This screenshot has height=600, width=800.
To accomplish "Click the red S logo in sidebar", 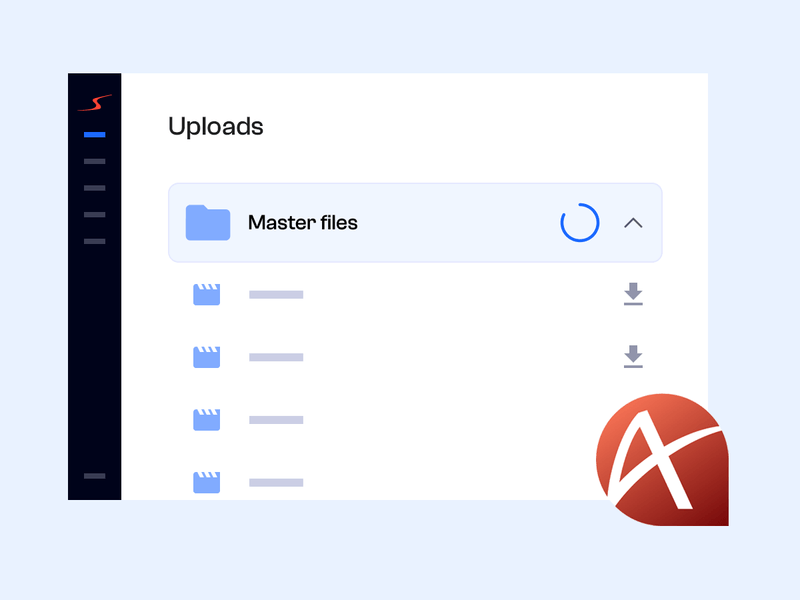I will tap(94, 103).
